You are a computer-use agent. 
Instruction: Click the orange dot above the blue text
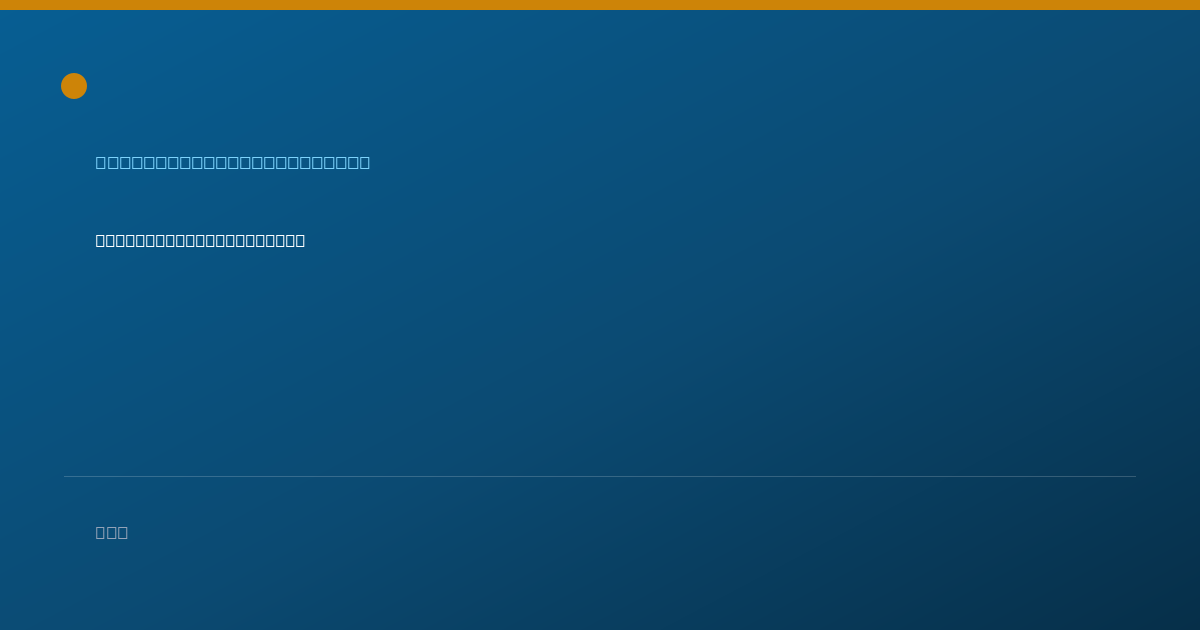(x=74, y=86)
